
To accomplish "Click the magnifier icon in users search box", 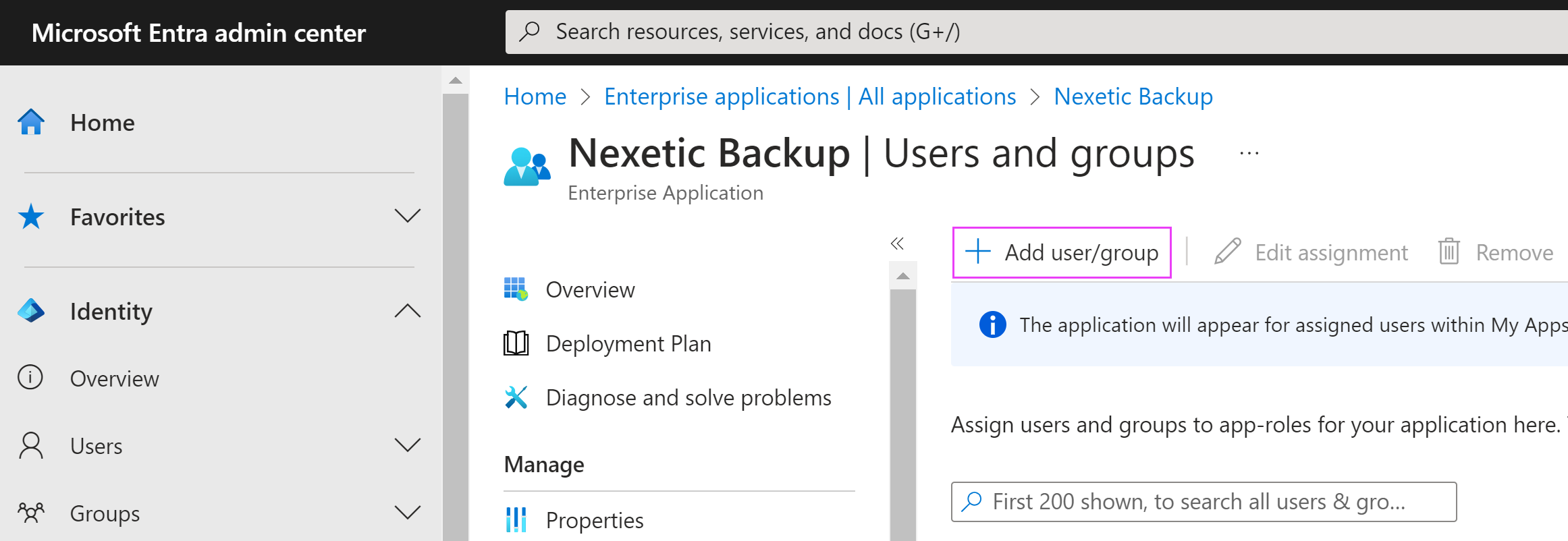I will coord(971,501).
